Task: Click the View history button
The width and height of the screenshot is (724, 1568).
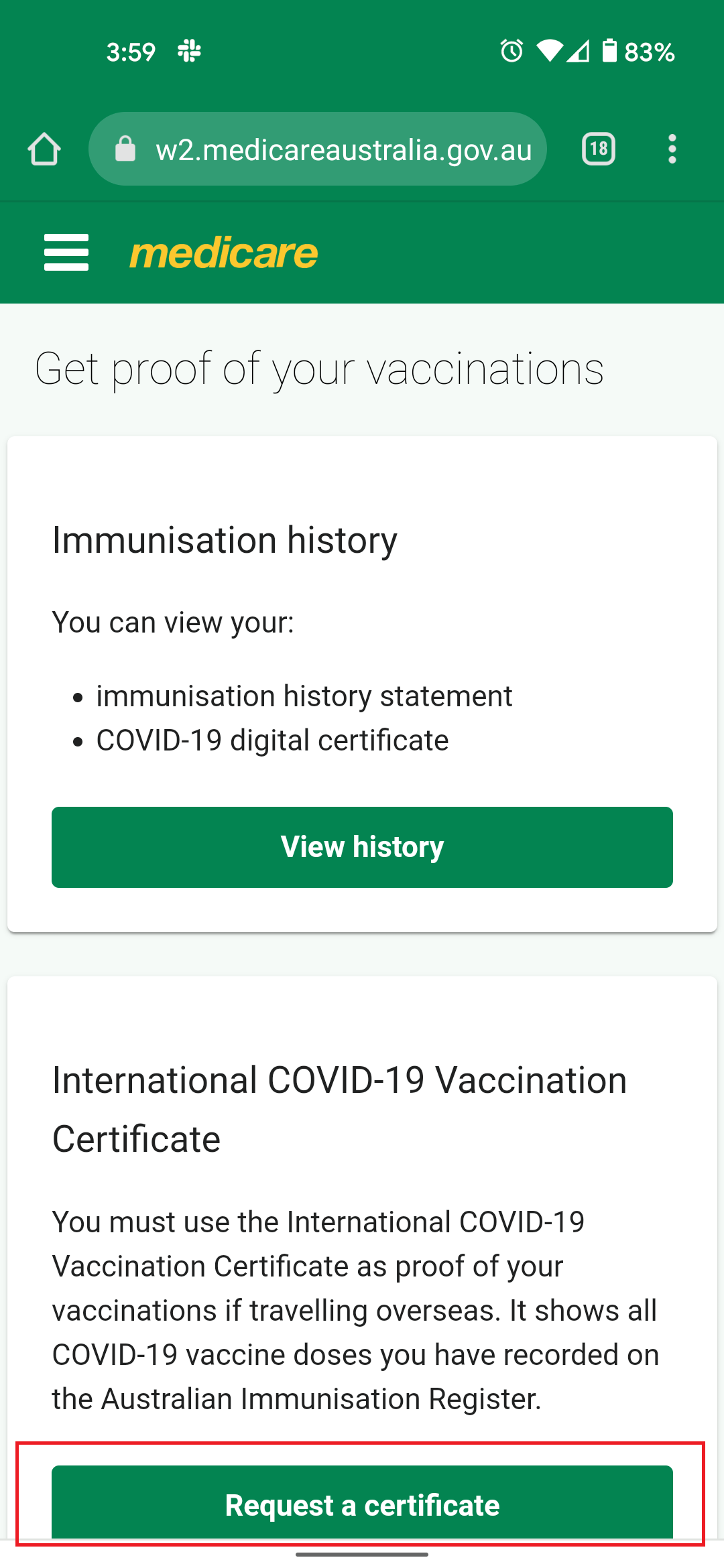Action: click(x=362, y=847)
